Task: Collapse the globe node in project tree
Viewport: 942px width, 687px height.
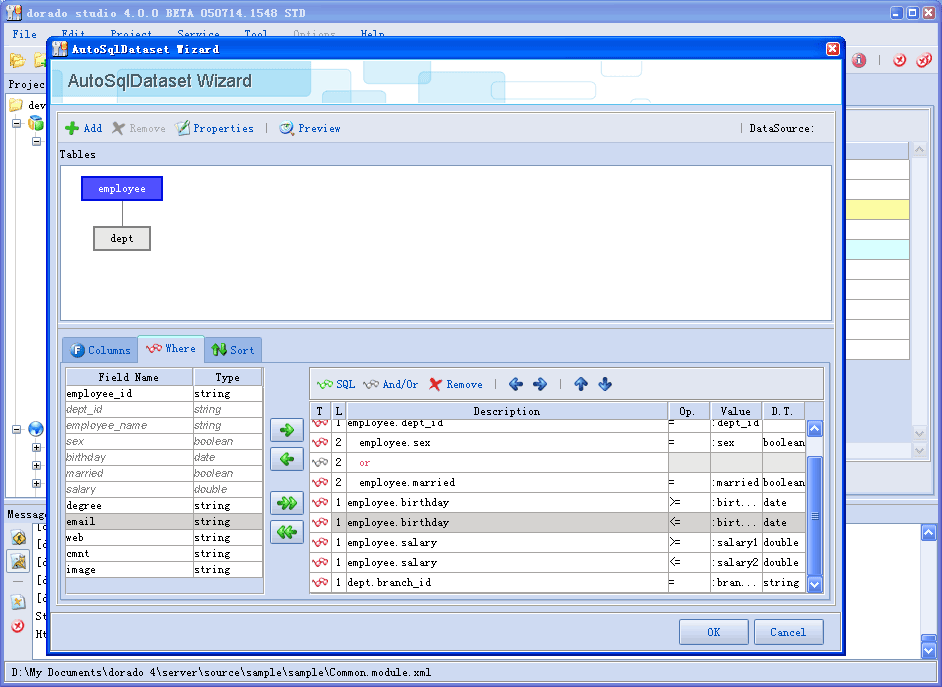Action: pos(17,429)
